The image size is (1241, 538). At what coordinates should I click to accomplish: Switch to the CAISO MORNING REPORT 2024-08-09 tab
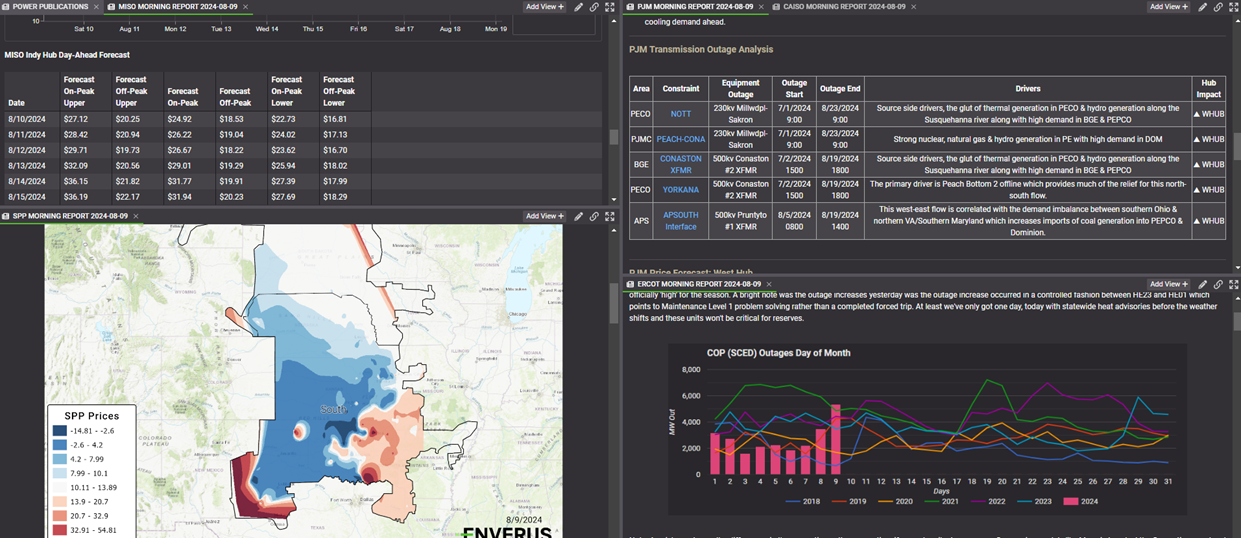click(844, 7)
